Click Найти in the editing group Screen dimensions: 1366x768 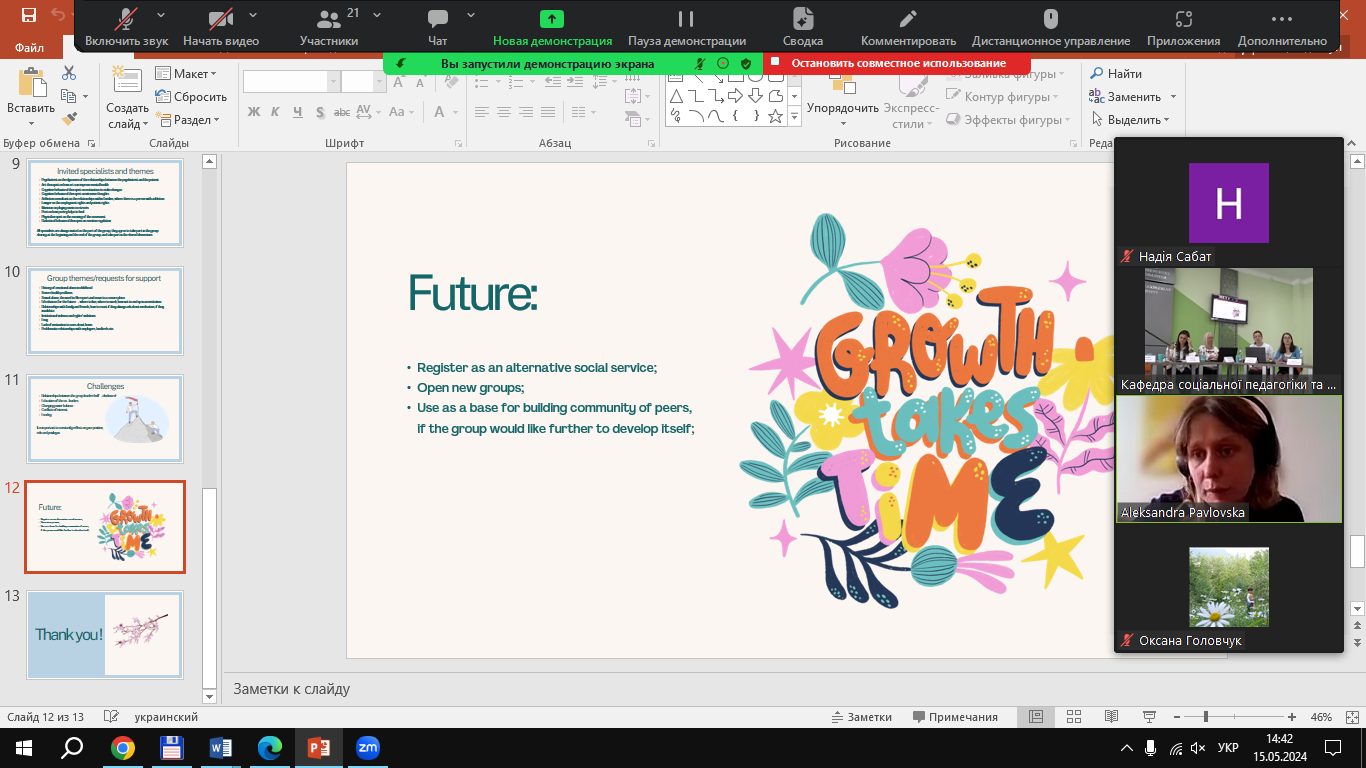[1116, 74]
